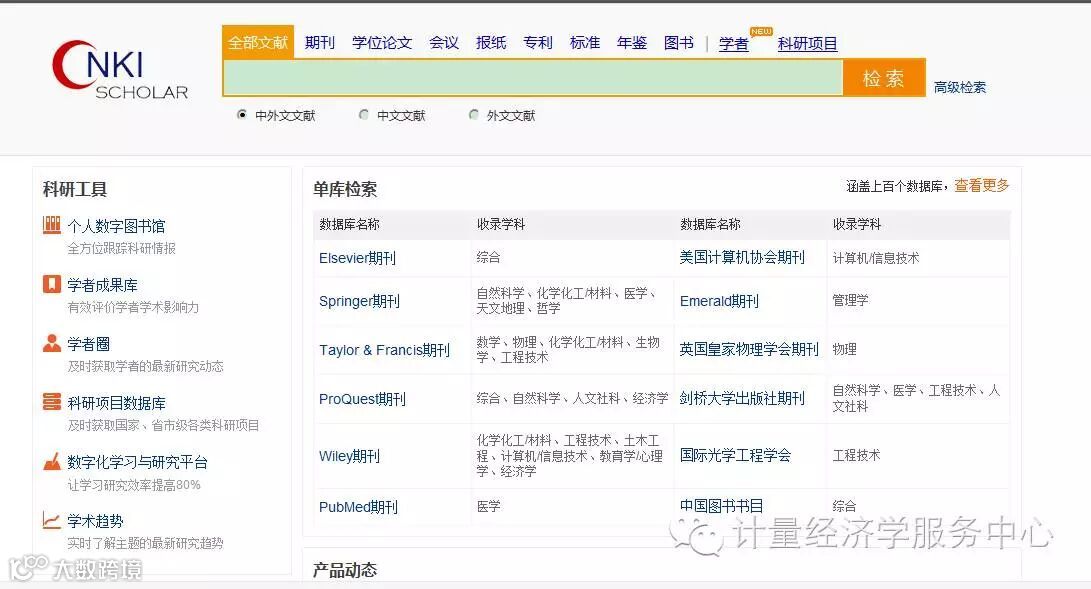Open the 英国皇家物理学会期刊 database
This screenshot has height=589, width=1091.
(749, 349)
